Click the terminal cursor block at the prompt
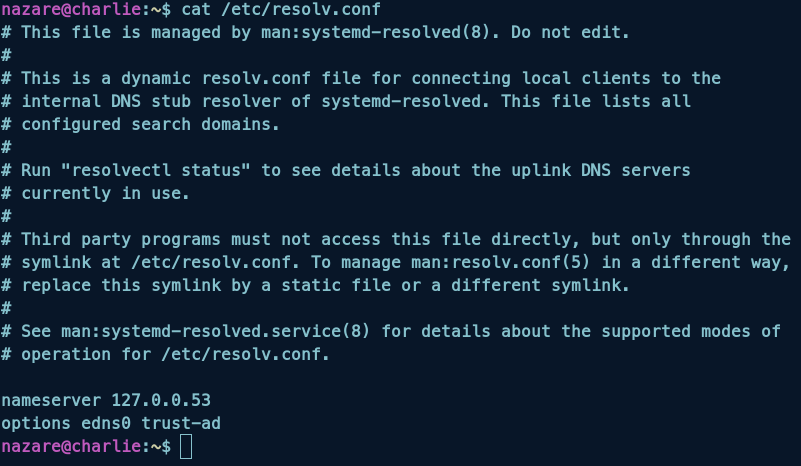 coord(185,445)
